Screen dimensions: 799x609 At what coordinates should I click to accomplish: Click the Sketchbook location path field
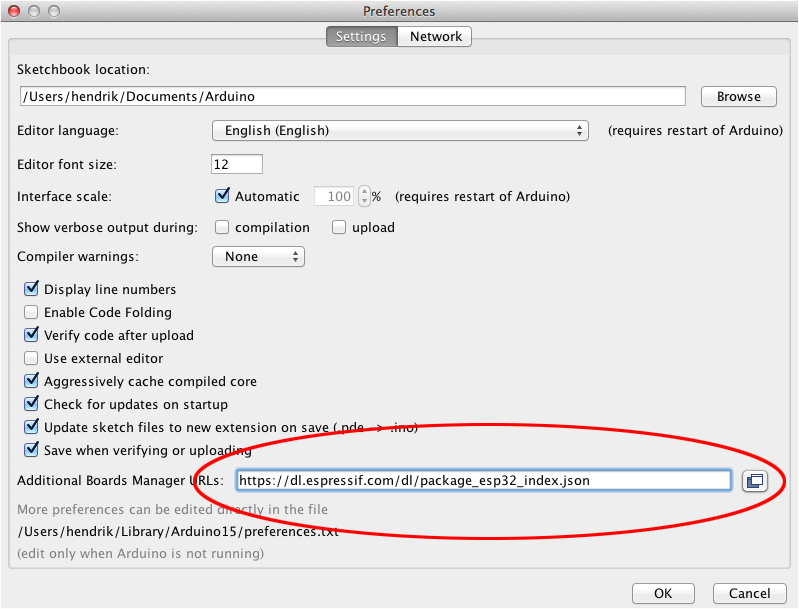click(x=353, y=96)
